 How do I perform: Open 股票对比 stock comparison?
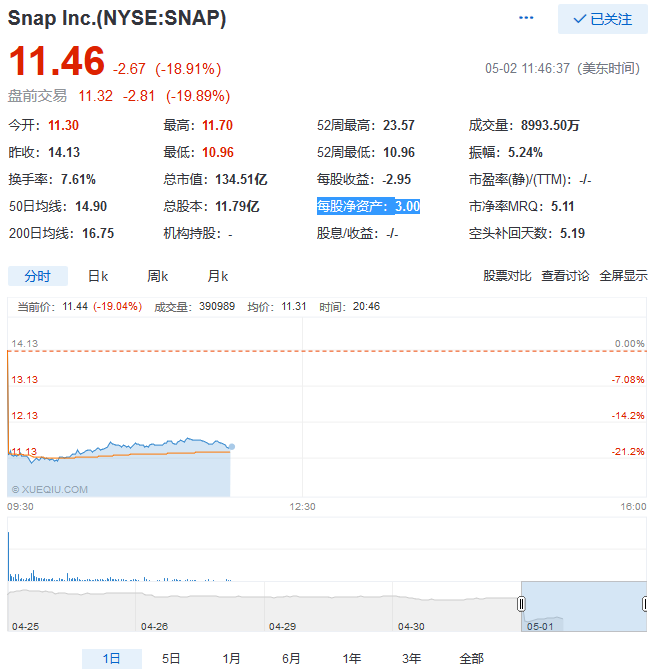pyautogui.click(x=507, y=276)
